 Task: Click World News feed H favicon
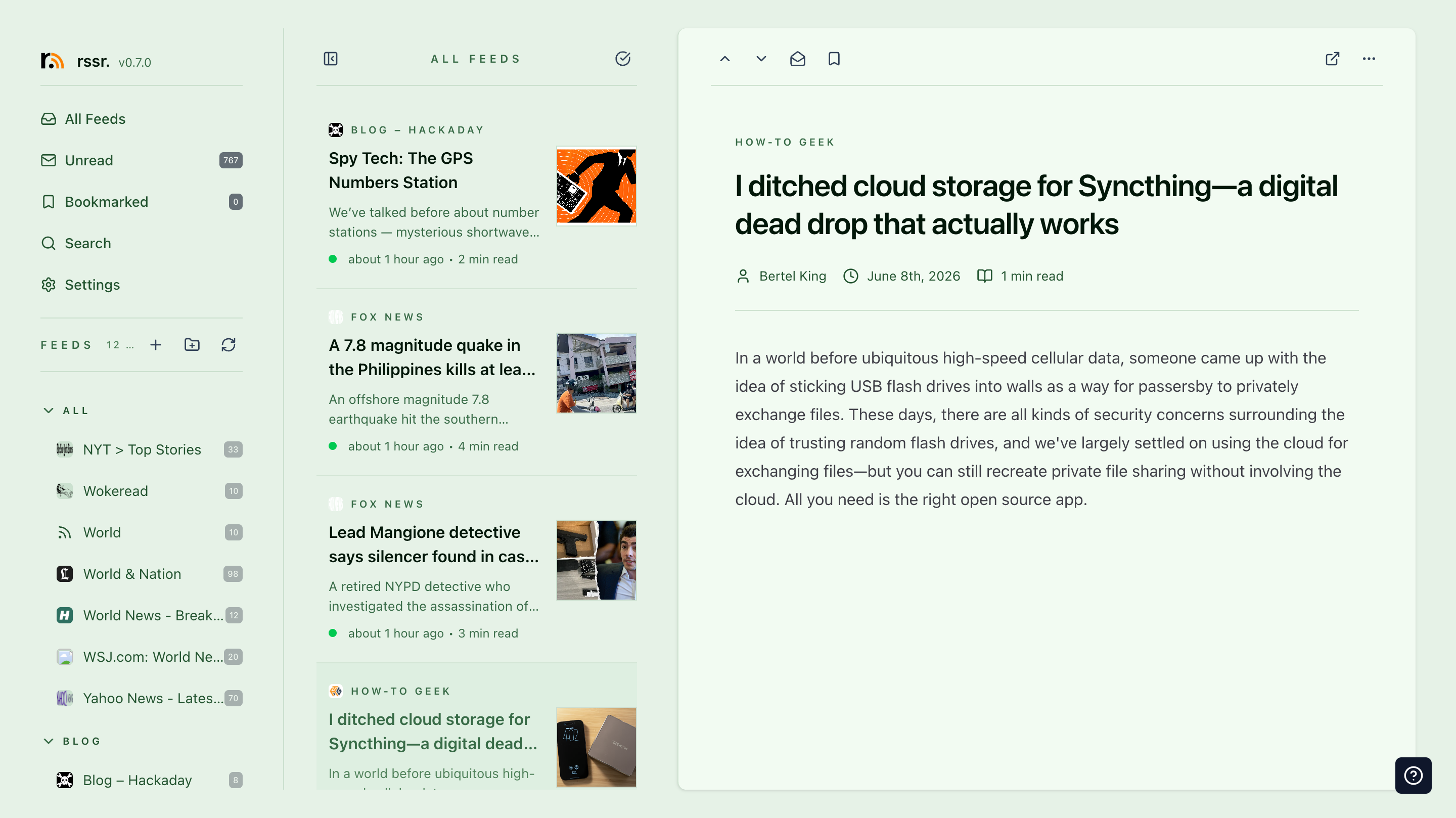(x=64, y=615)
